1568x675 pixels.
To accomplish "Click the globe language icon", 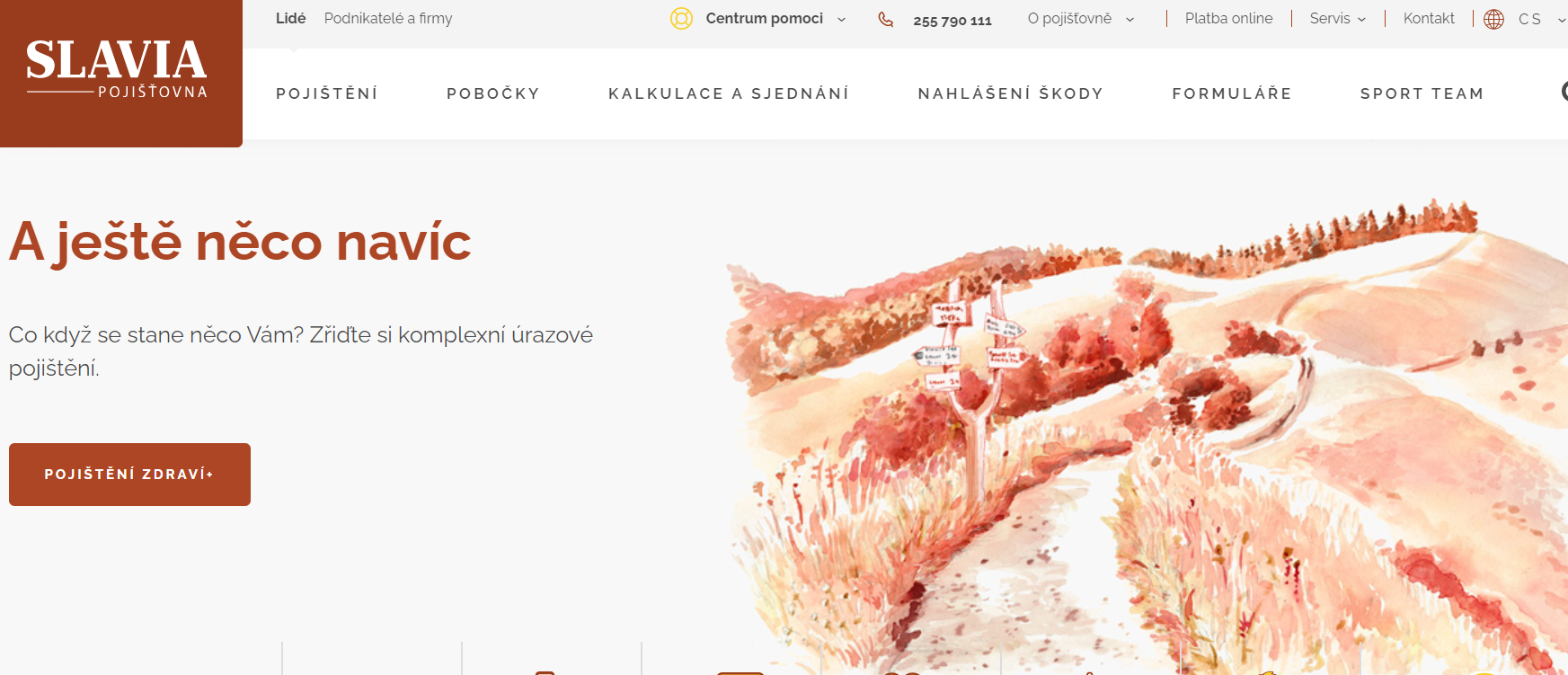I will (1493, 19).
